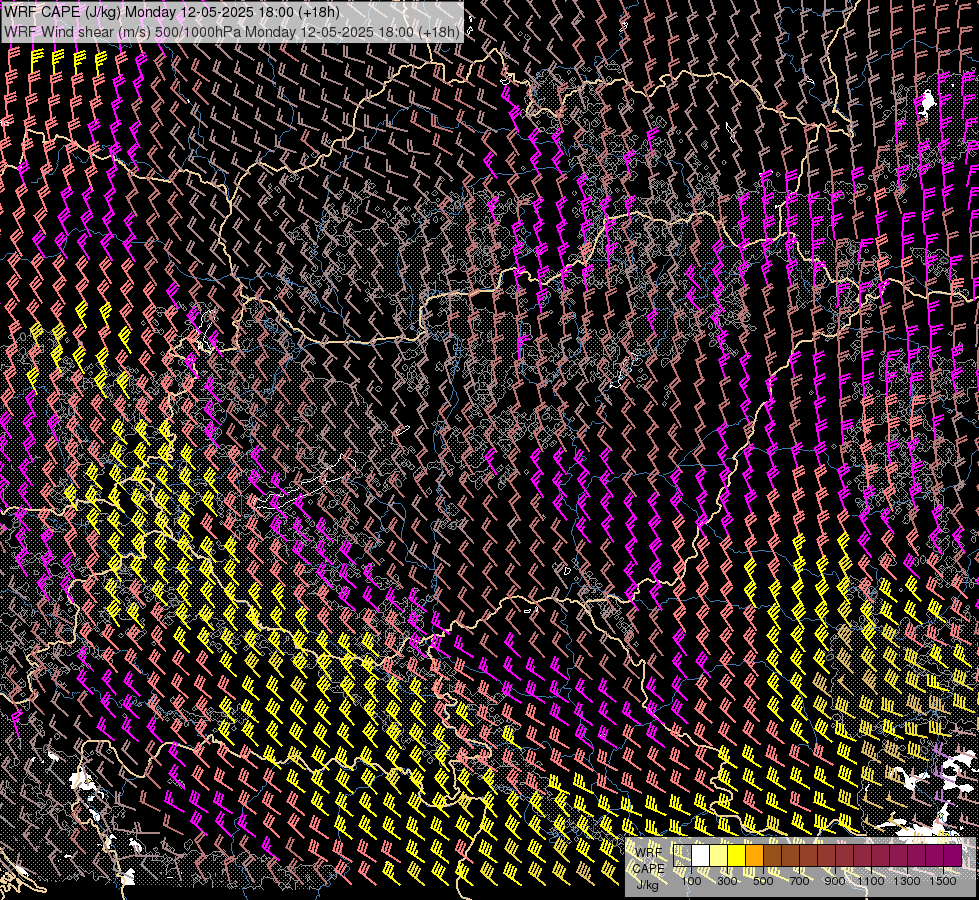Viewport: 979px width, 900px height.
Task: Click the '700' legend value label
Action: (x=799, y=881)
